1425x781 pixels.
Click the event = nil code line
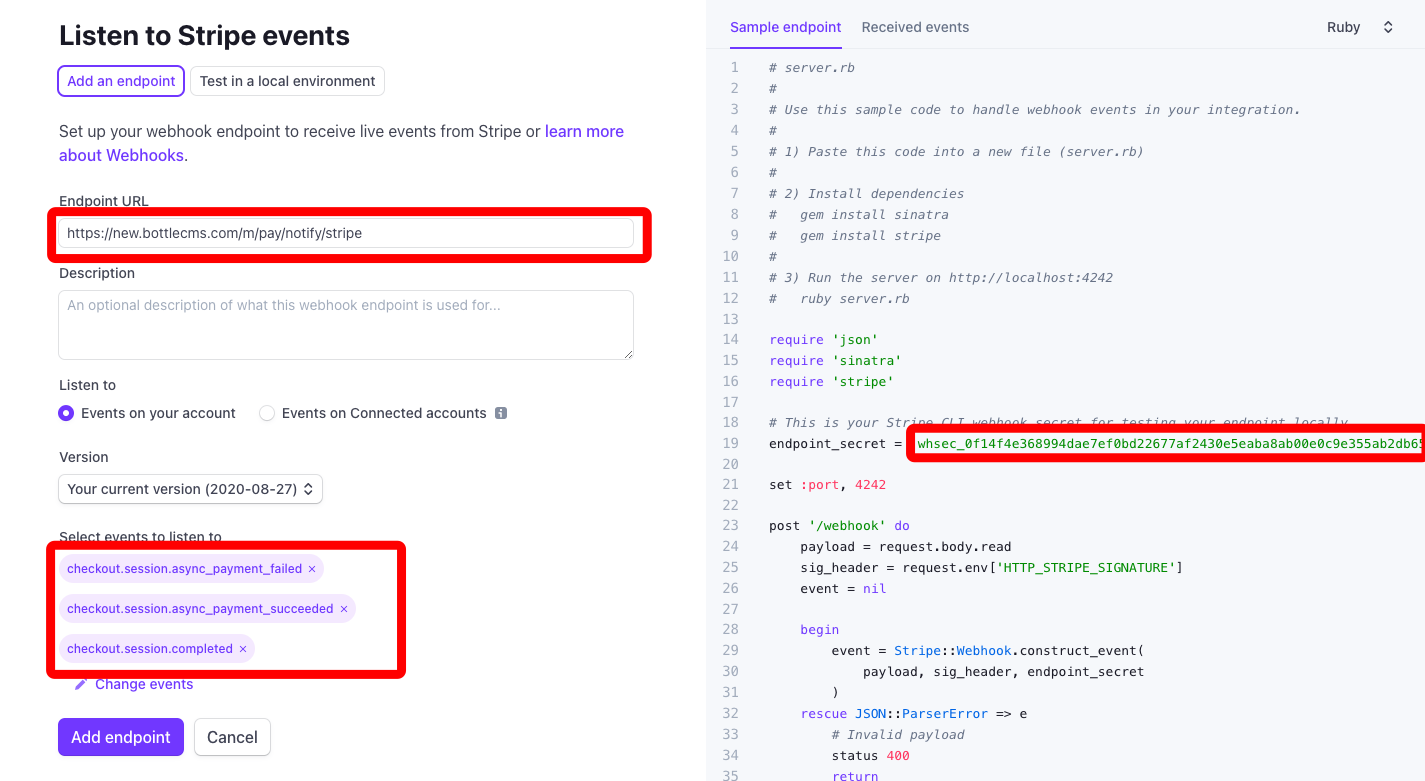pos(843,588)
